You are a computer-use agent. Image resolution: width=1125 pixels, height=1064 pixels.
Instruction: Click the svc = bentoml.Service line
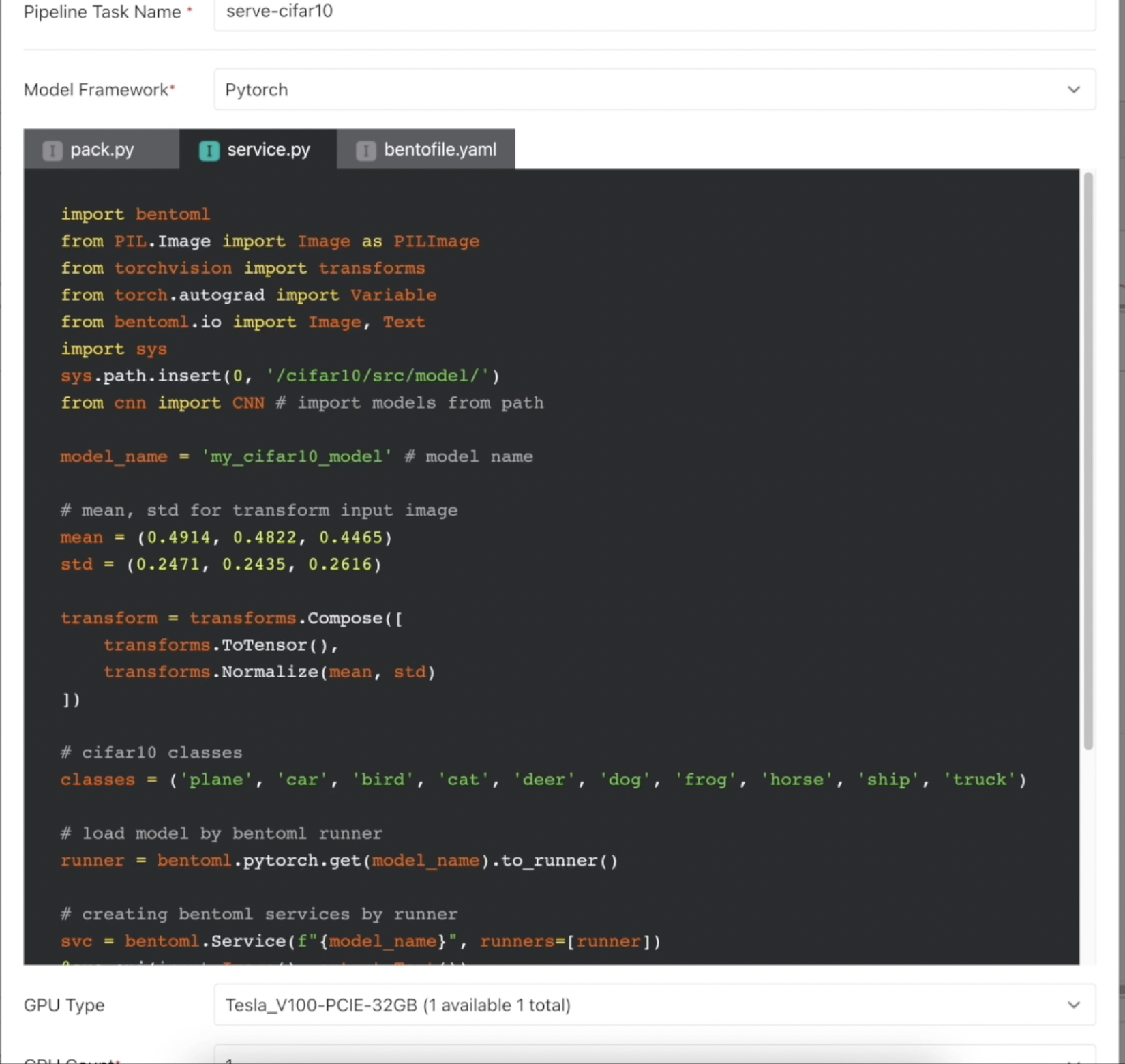361,941
